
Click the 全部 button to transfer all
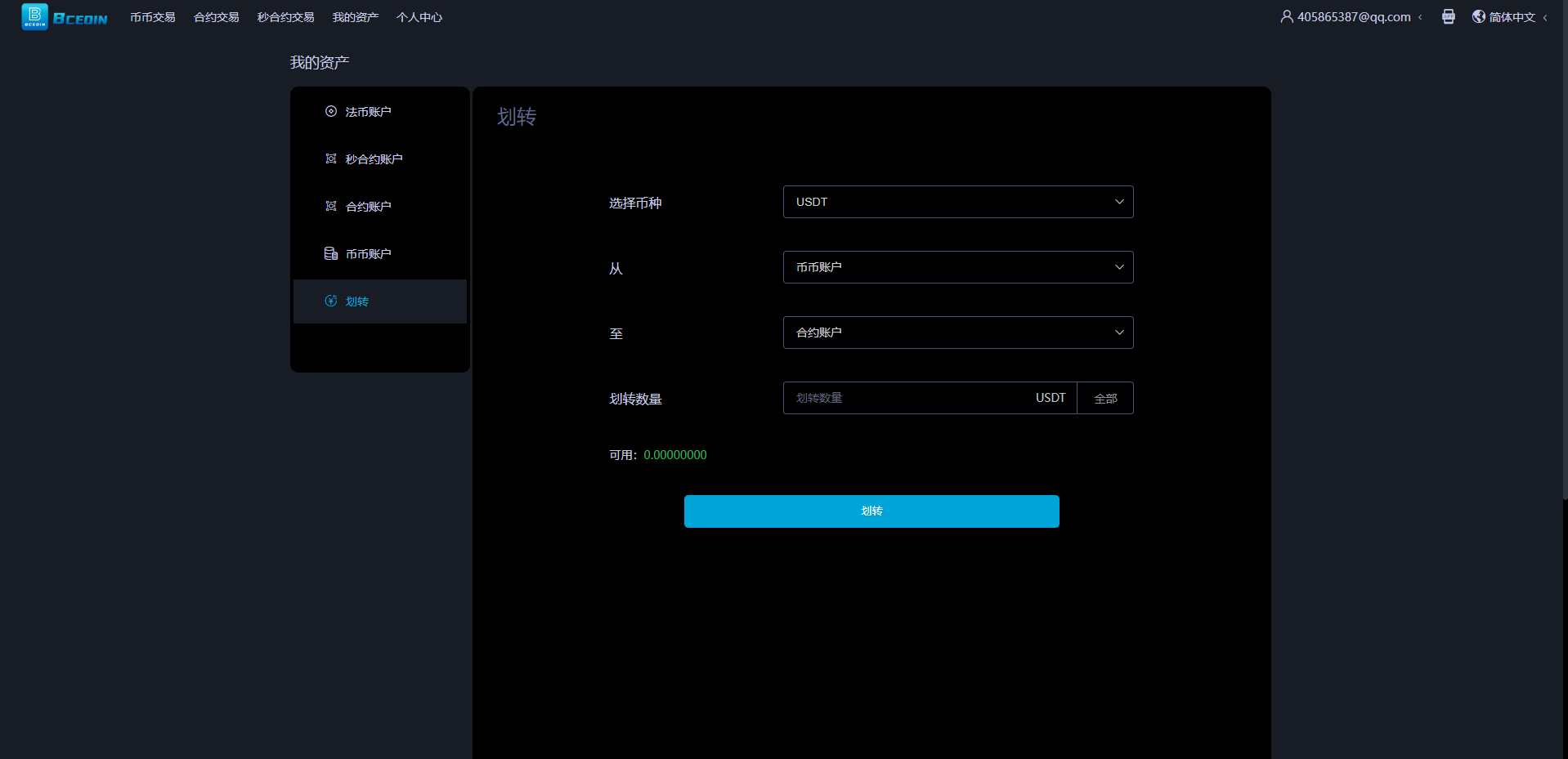1105,399
